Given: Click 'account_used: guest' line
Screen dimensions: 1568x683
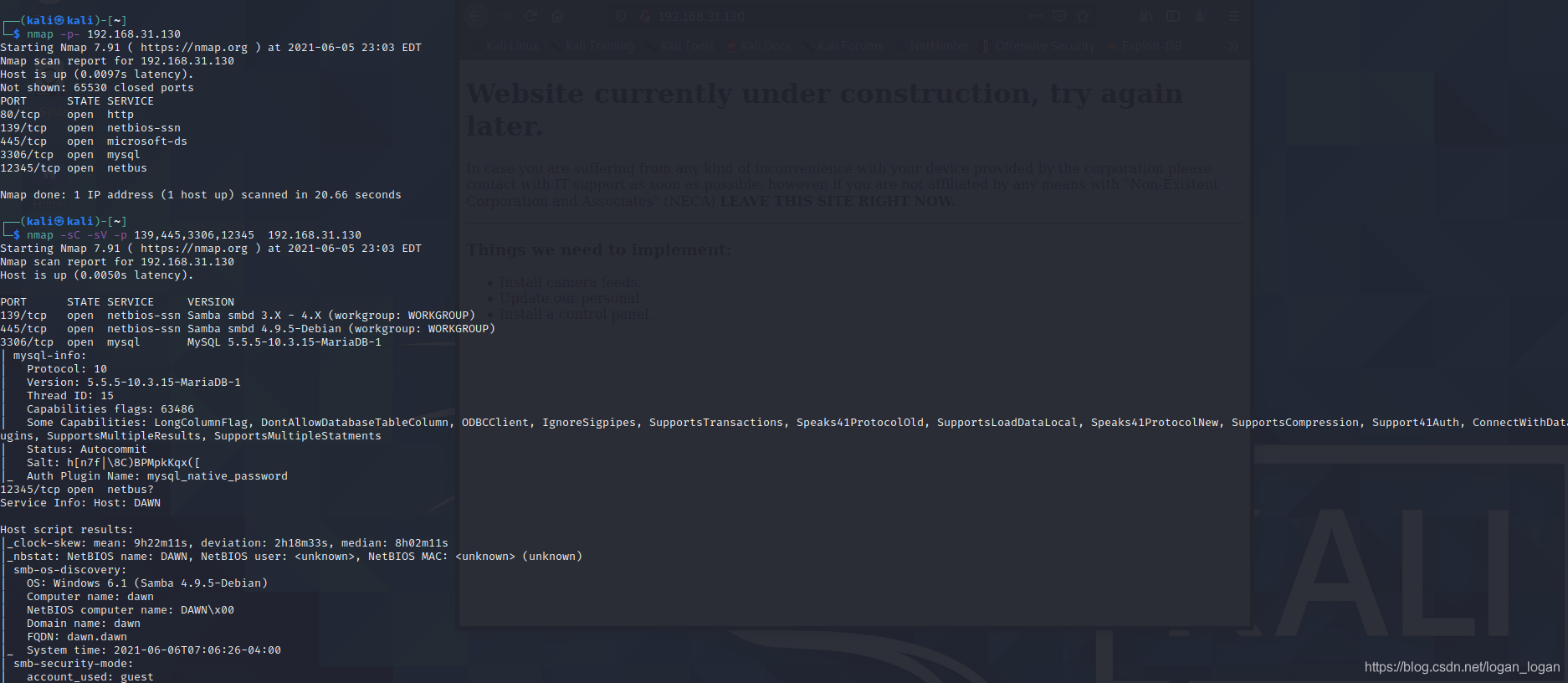Looking at the screenshot, I should coord(90,677).
